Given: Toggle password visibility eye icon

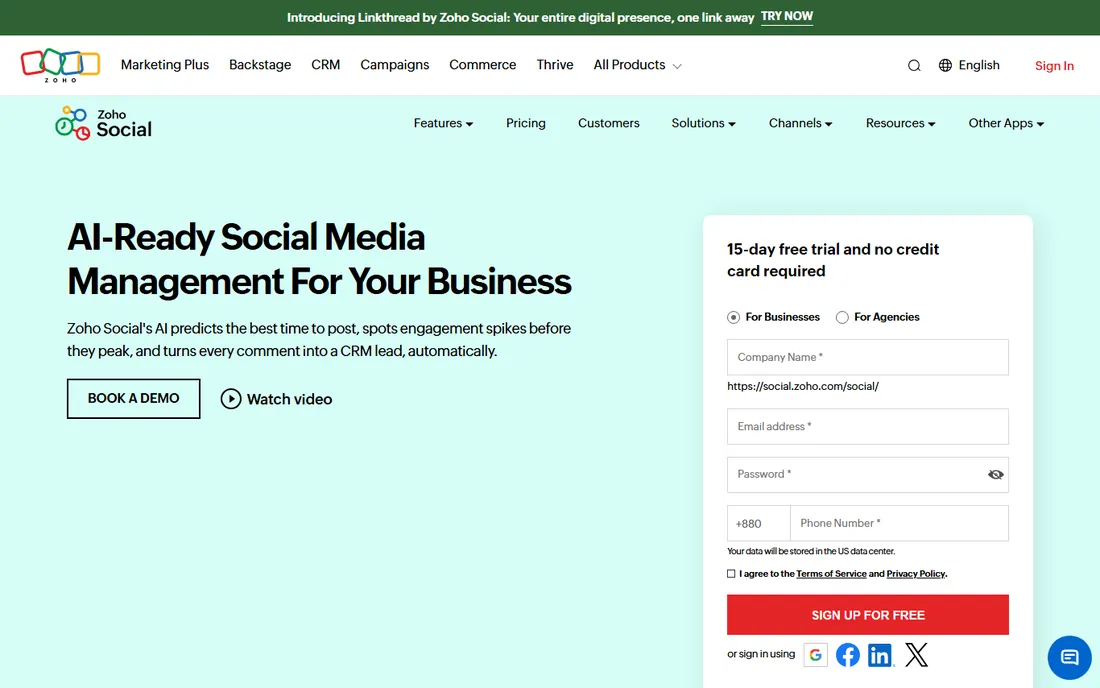Looking at the screenshot, I should coord(995,475).
